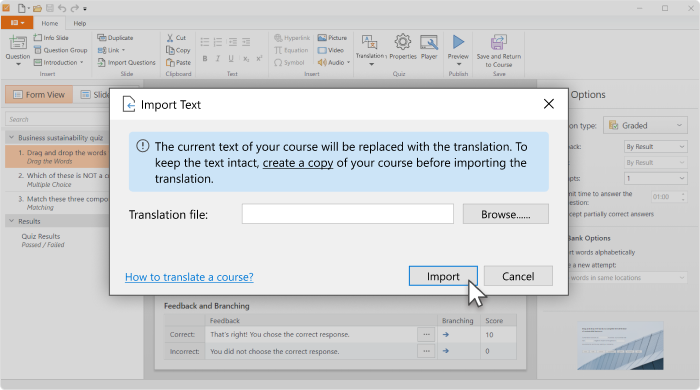The width and height of the screenshot is (700, 390).
Task: Toggle italic text formatting
Action: [218, 58]
